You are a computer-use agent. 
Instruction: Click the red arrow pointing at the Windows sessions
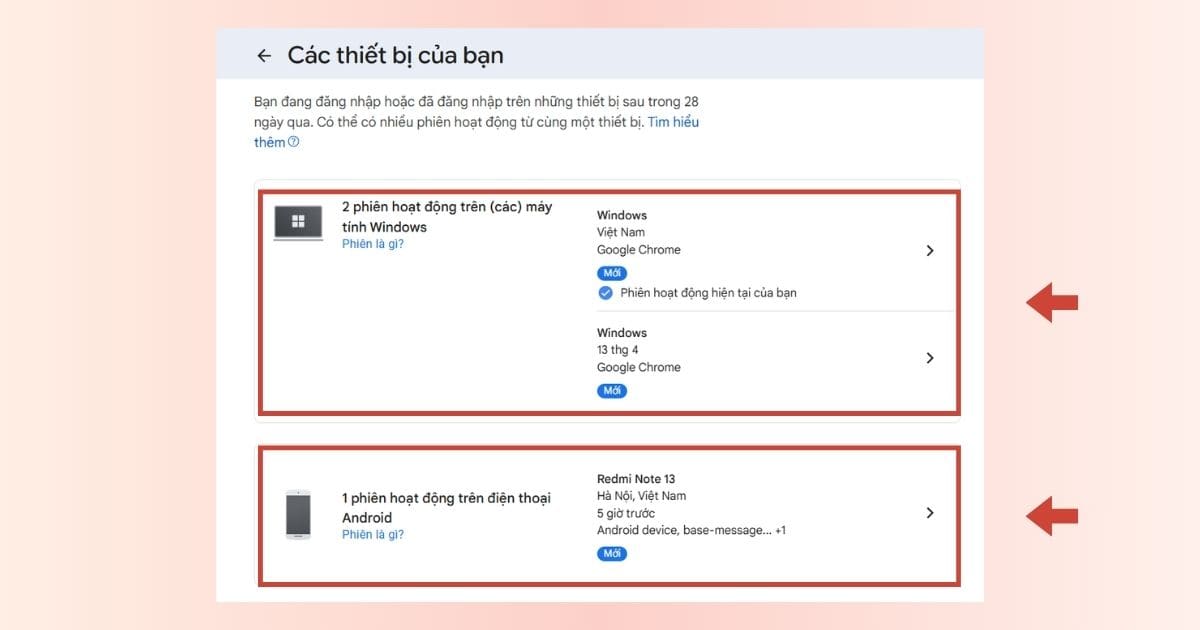1052,302
